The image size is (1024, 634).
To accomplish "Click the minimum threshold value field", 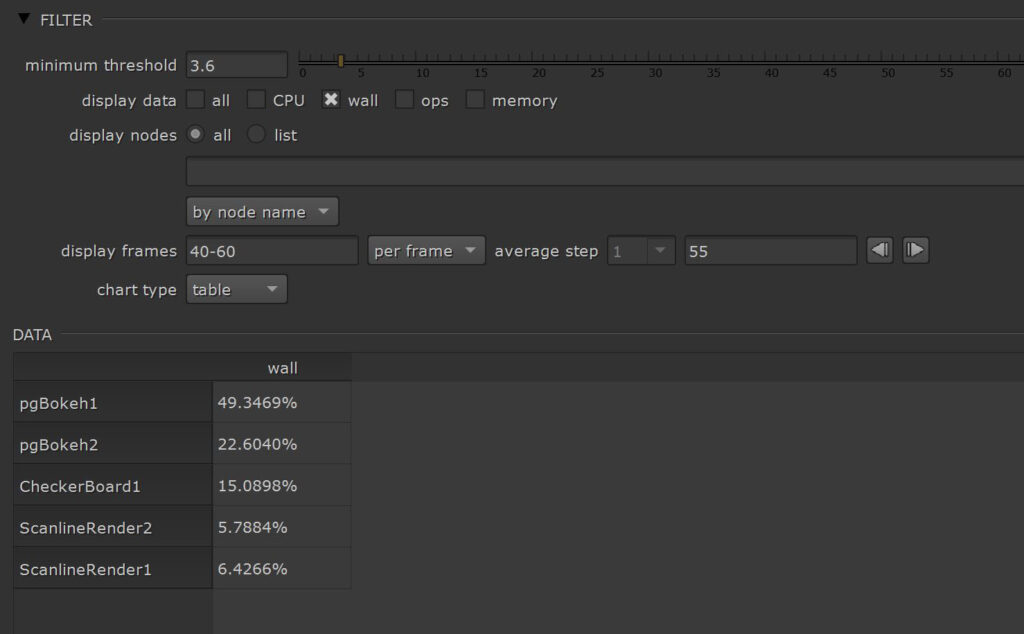I will (x=236, y=65).
